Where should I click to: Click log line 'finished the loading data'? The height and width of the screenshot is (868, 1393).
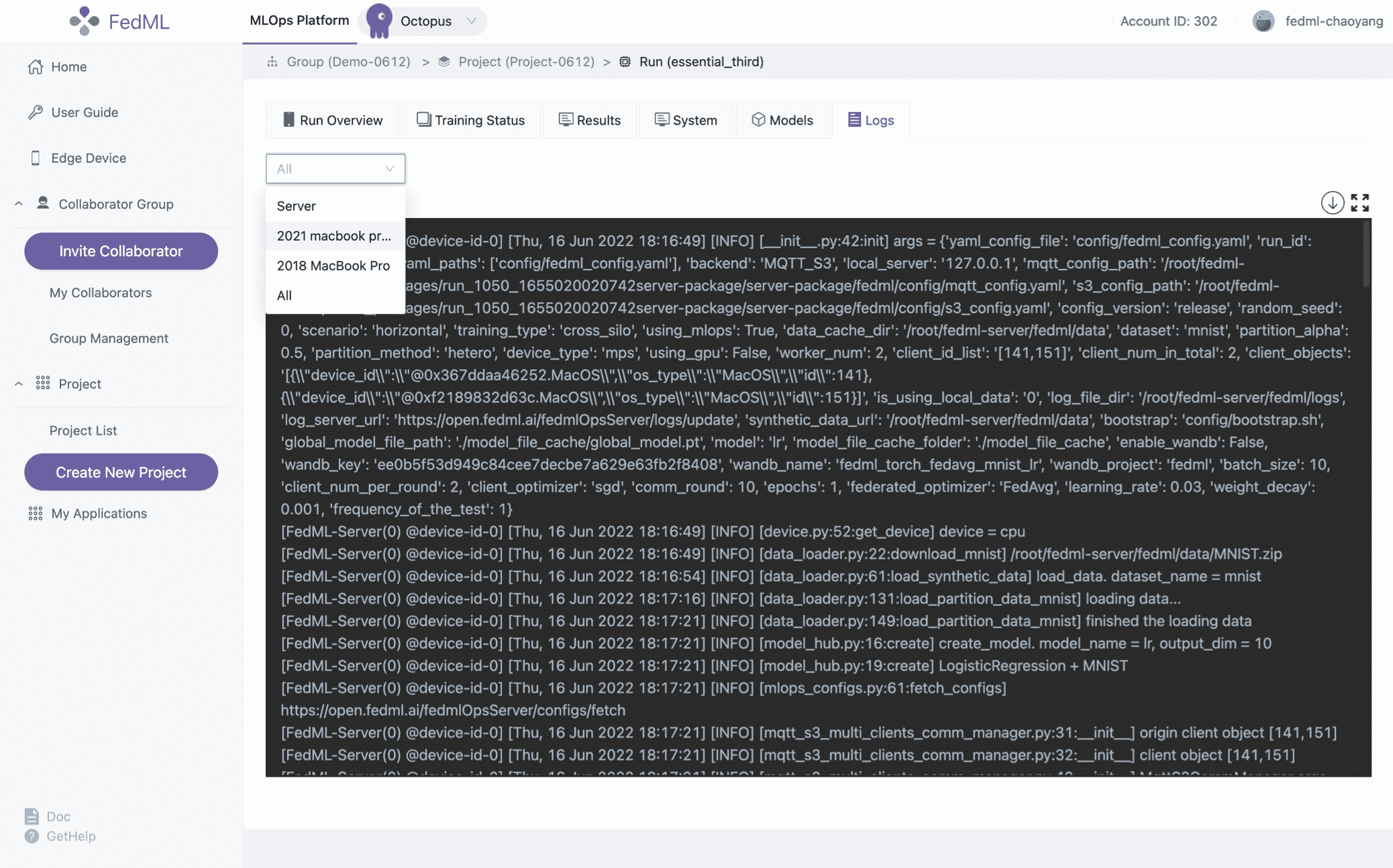[766, 620]
